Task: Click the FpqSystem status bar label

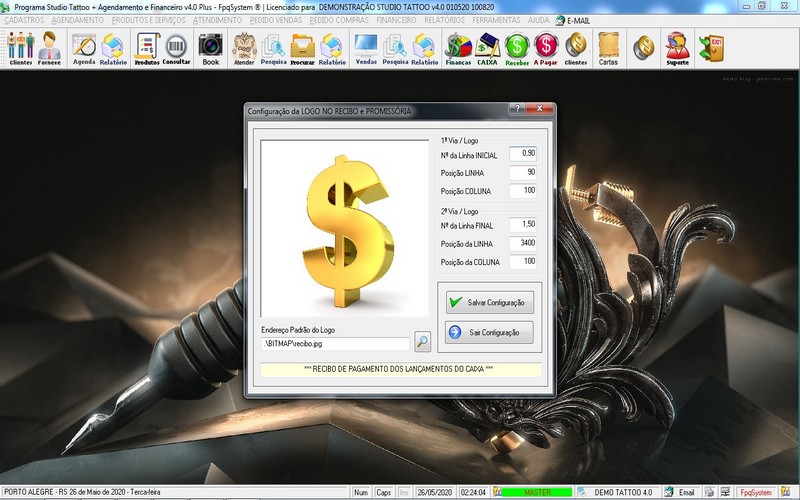Action: pos(756,492)
